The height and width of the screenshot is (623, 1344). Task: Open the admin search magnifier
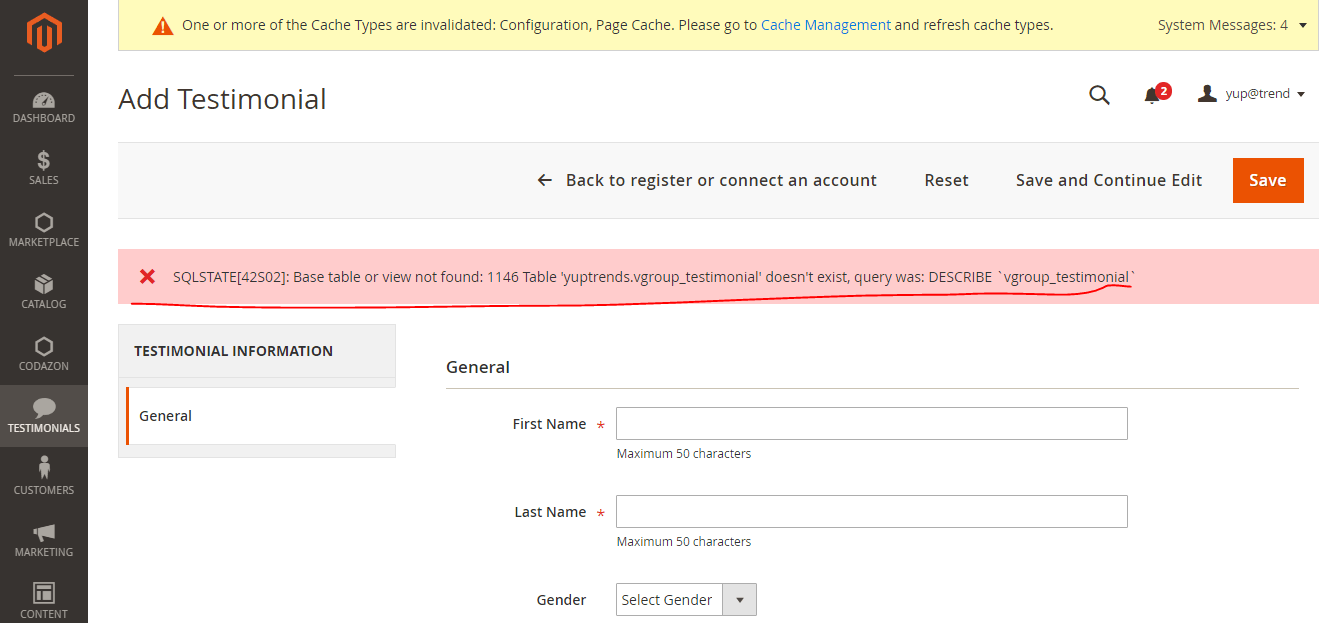[1099, 94]
